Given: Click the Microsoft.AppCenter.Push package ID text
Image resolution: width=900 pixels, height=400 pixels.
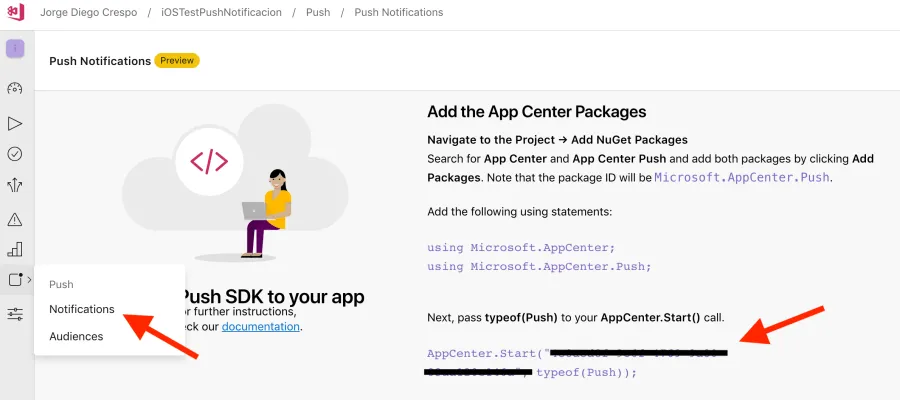Looking at the screenshot, I should pyautogui.click(x=742, y=177).
